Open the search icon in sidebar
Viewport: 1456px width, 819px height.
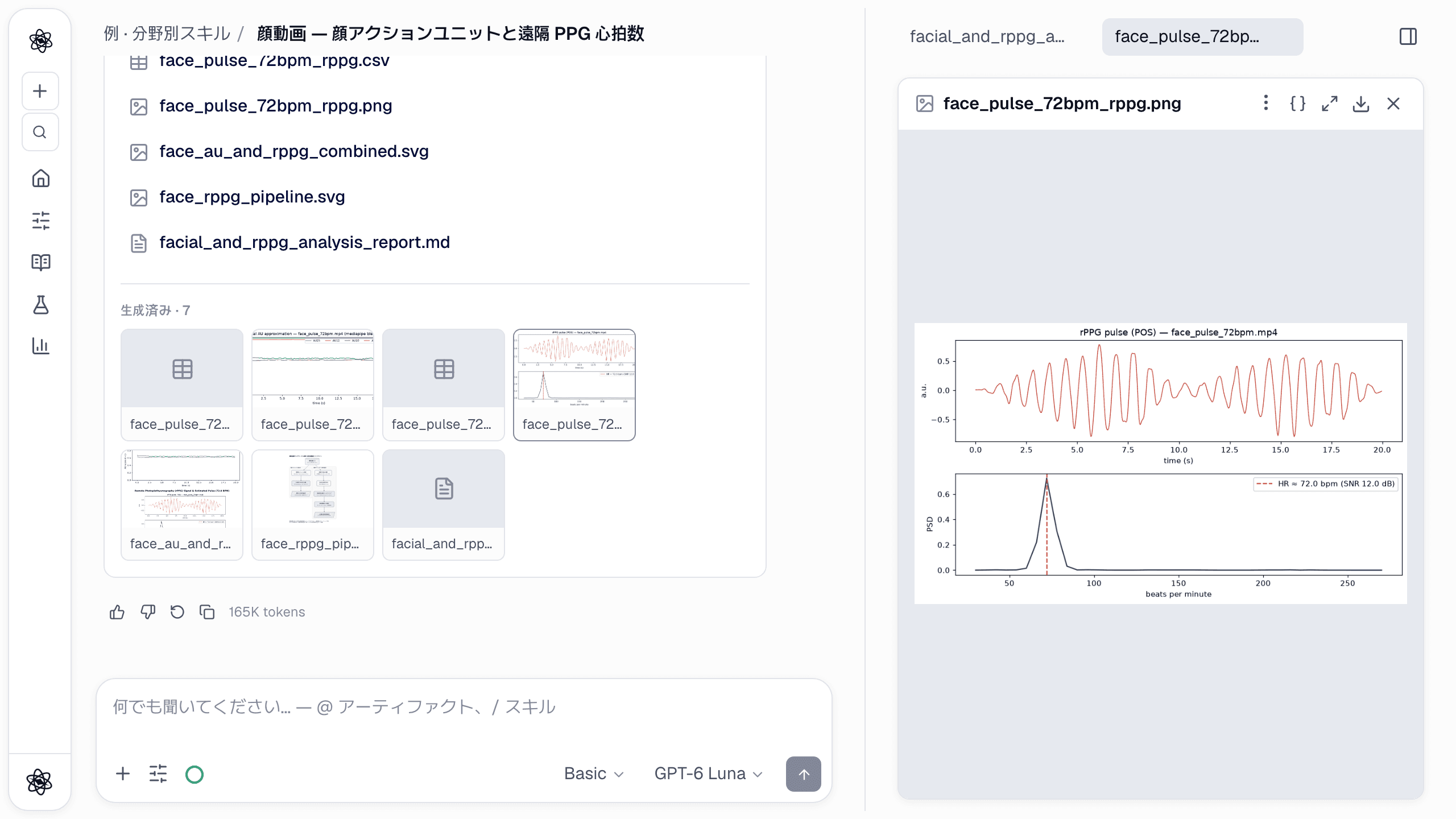click(x=40, y=132)
